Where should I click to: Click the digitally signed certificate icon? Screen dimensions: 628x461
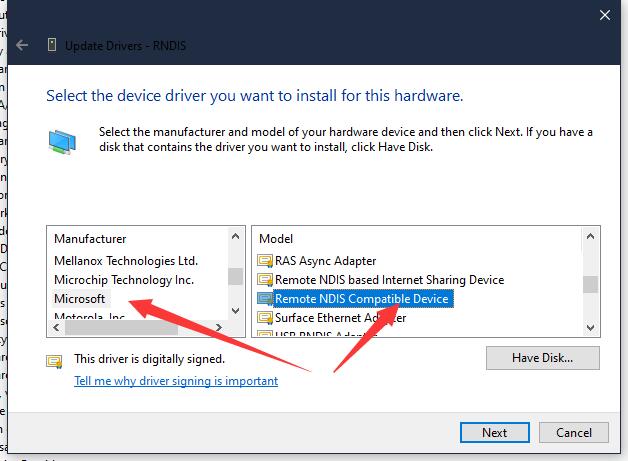click(54, 362)
